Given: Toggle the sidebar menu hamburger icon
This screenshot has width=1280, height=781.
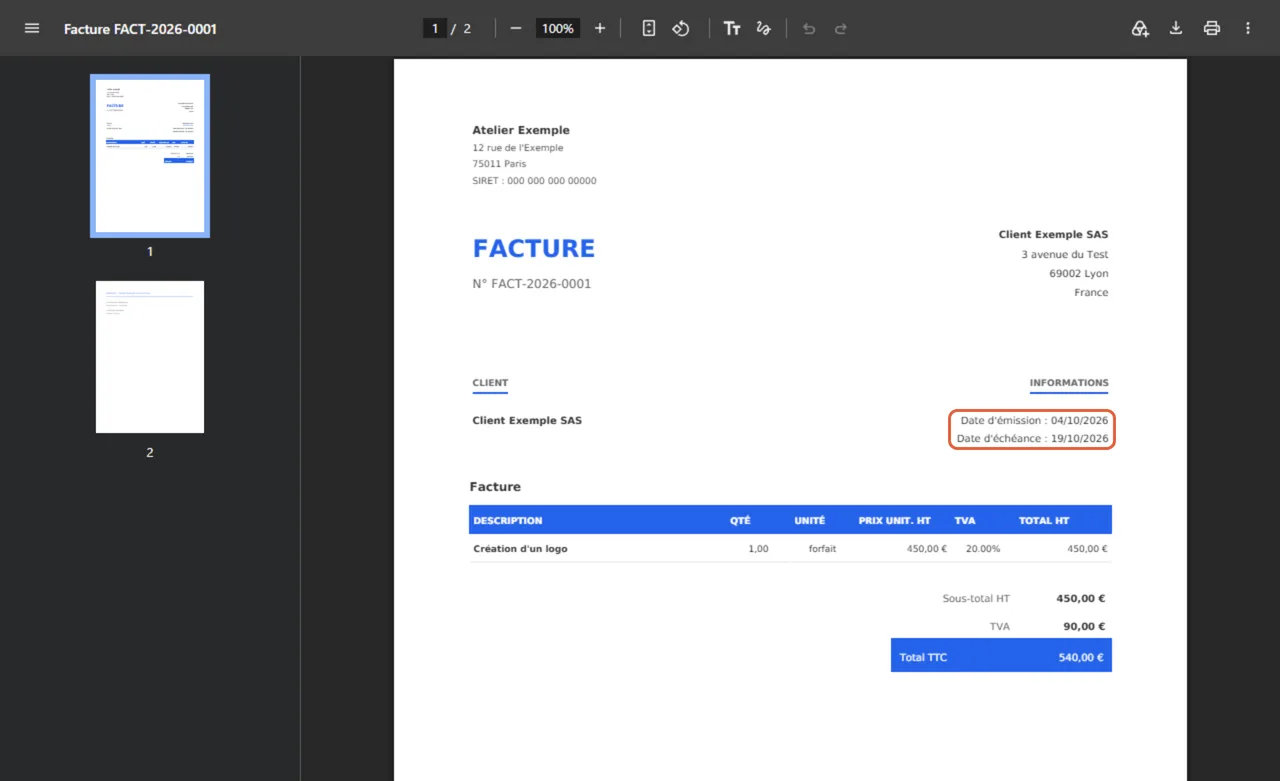Looking at the screenshot, I should click(32, 28).
